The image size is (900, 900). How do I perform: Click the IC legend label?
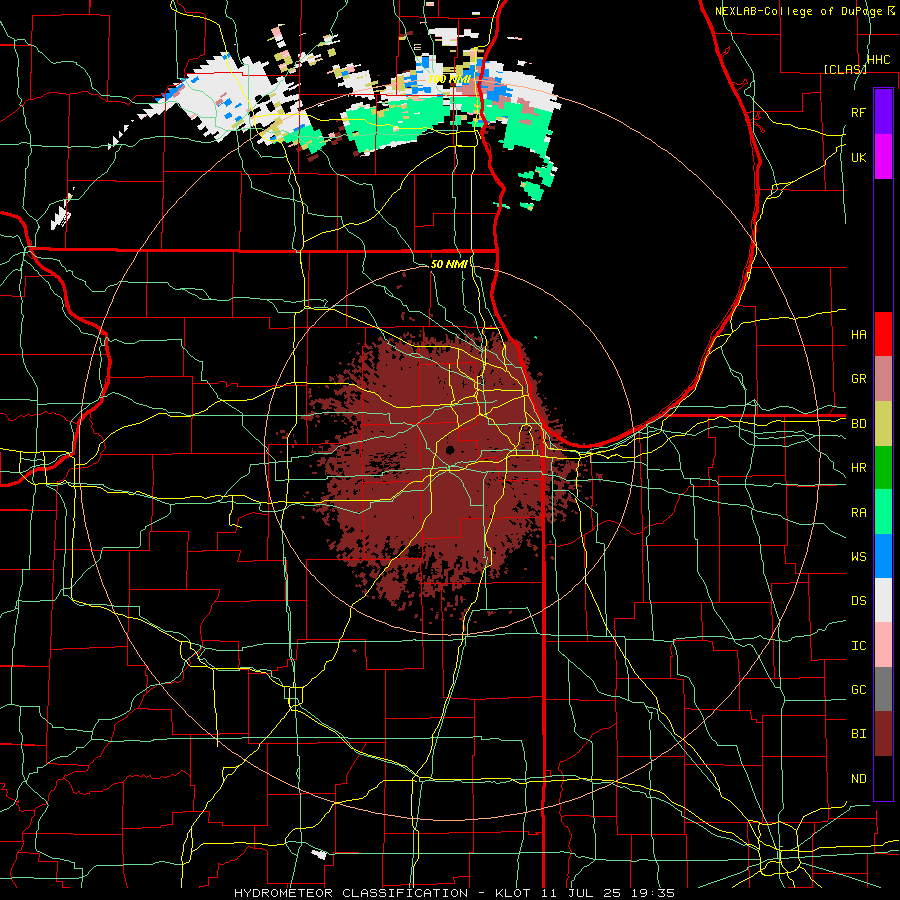click(858, 645)
